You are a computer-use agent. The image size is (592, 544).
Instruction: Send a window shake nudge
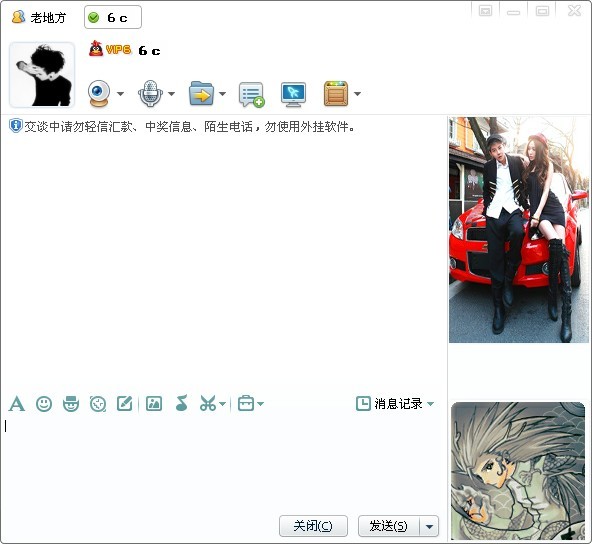click(x=98, y=404)
